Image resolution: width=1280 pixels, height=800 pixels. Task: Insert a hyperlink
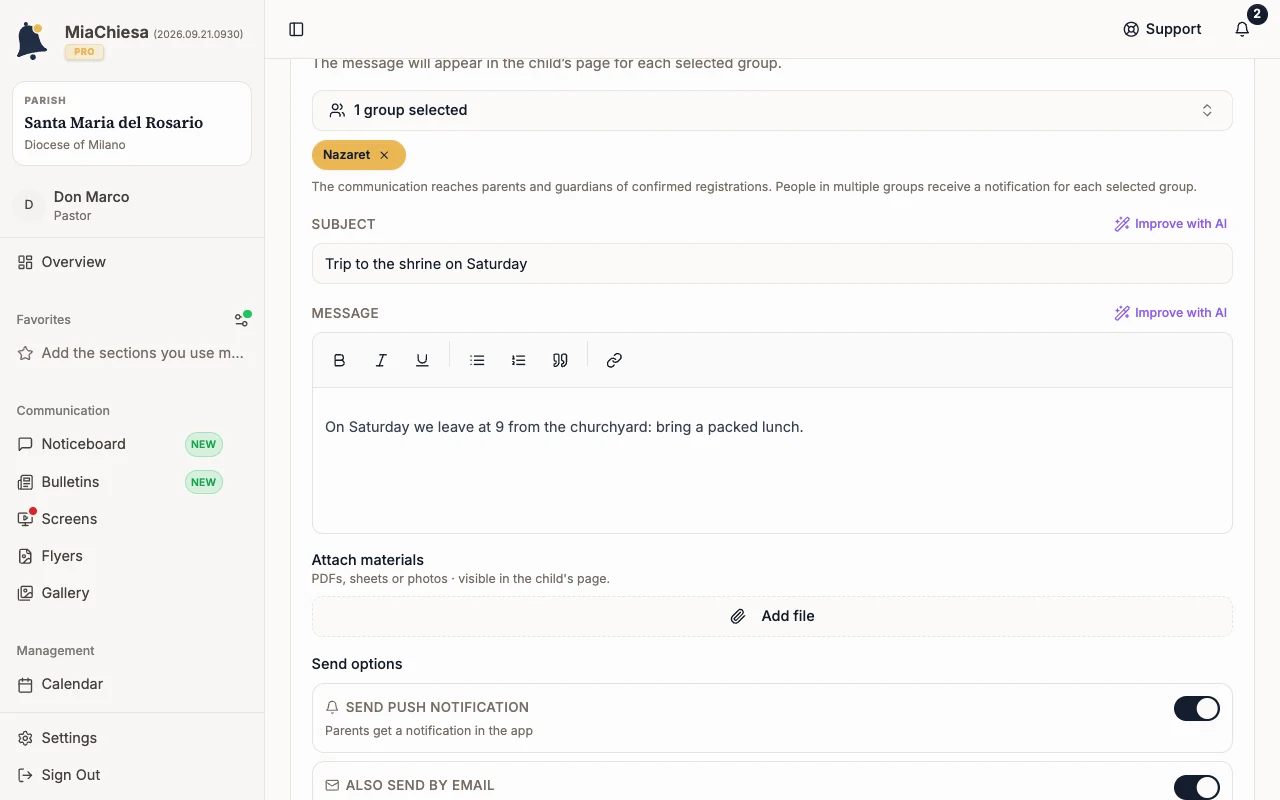pyautogui.click(x=614, y=360)
